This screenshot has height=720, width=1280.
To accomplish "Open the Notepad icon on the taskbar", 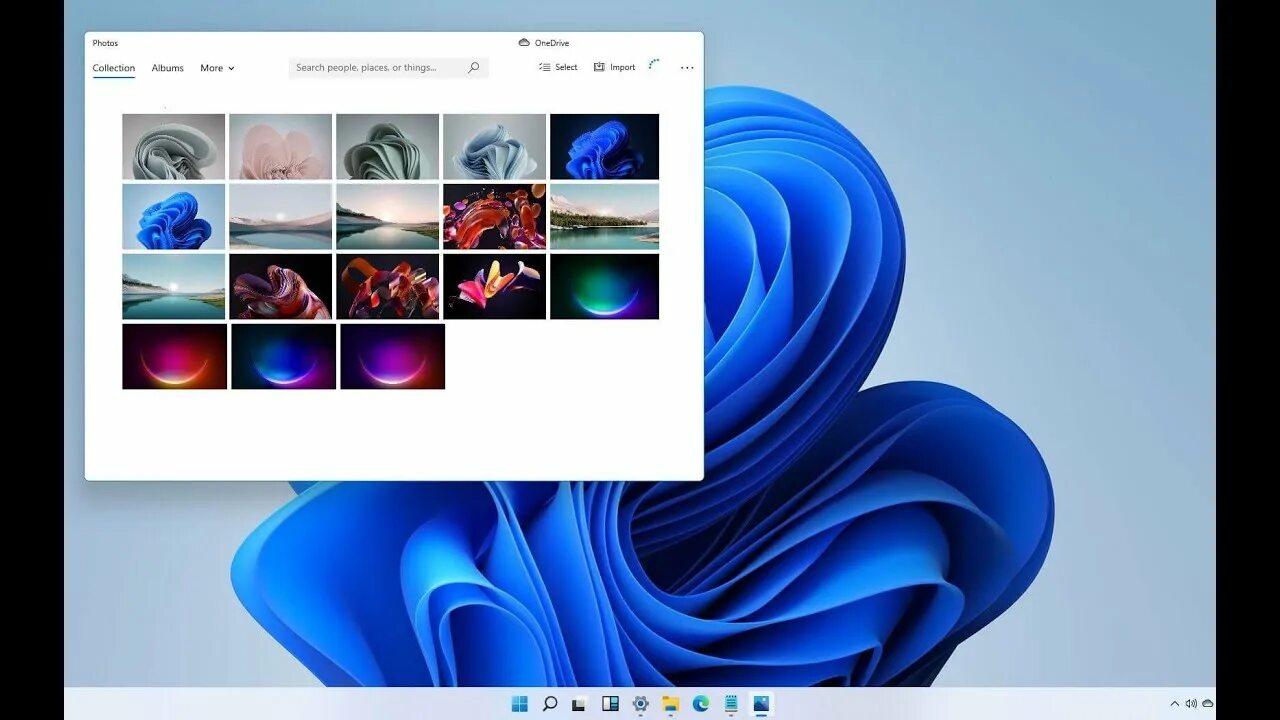I will click(x=731, y=704).
